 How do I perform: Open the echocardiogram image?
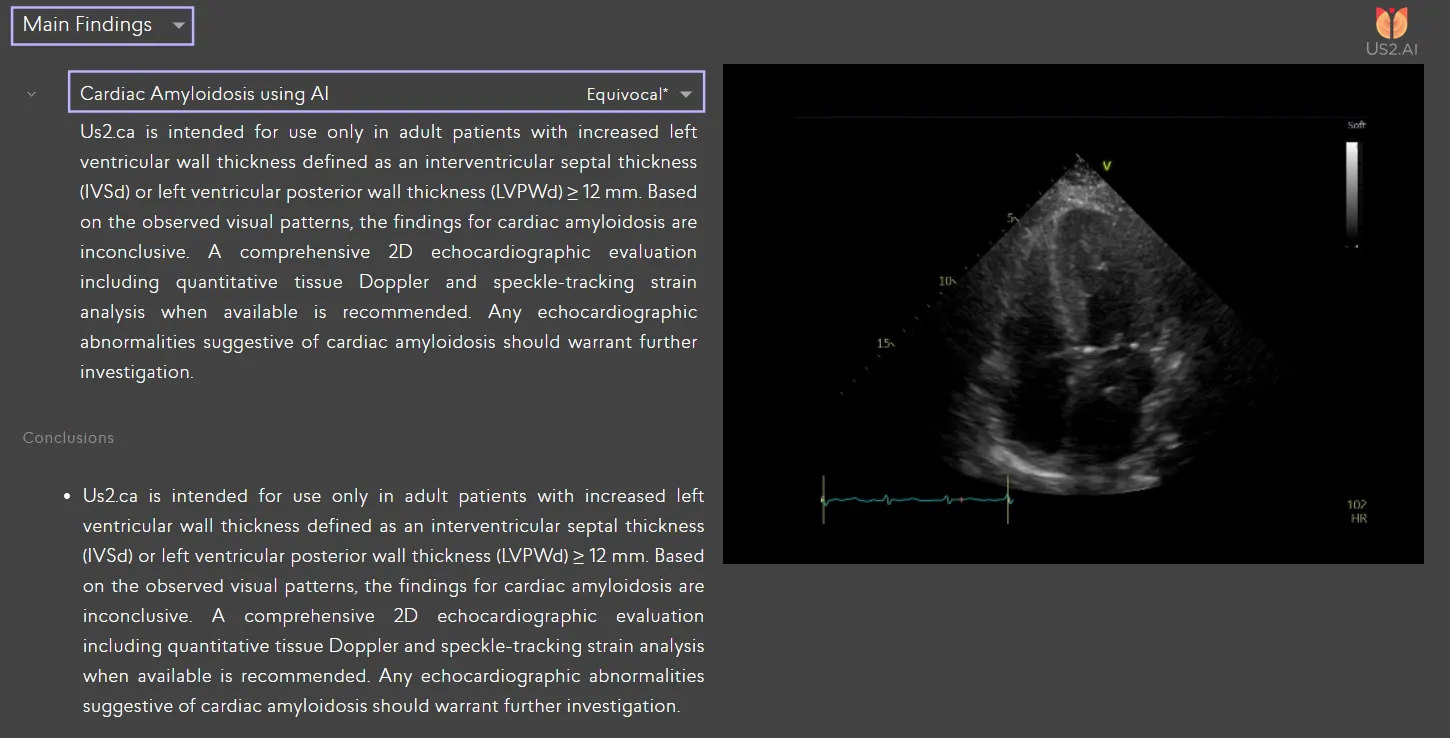coord(1073,314)
